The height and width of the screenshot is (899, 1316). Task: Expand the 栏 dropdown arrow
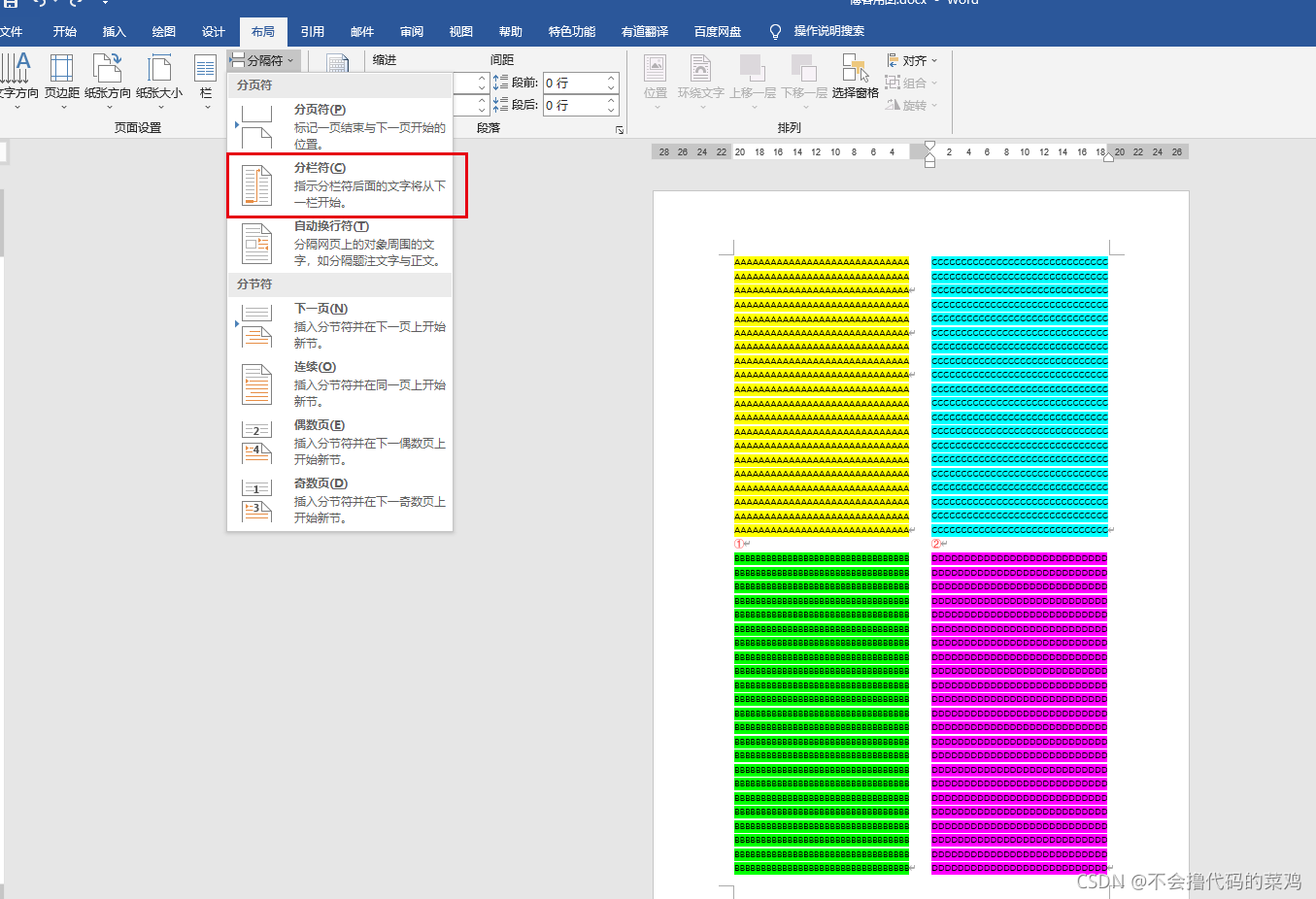[x=207, y=108]
